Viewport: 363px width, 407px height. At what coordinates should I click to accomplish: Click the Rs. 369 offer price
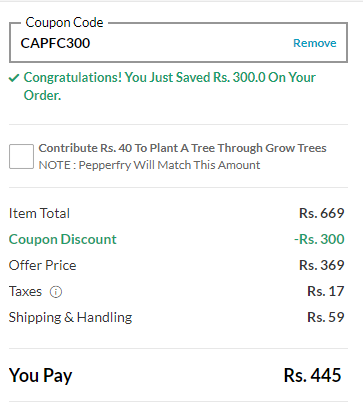tap(322, 265)
